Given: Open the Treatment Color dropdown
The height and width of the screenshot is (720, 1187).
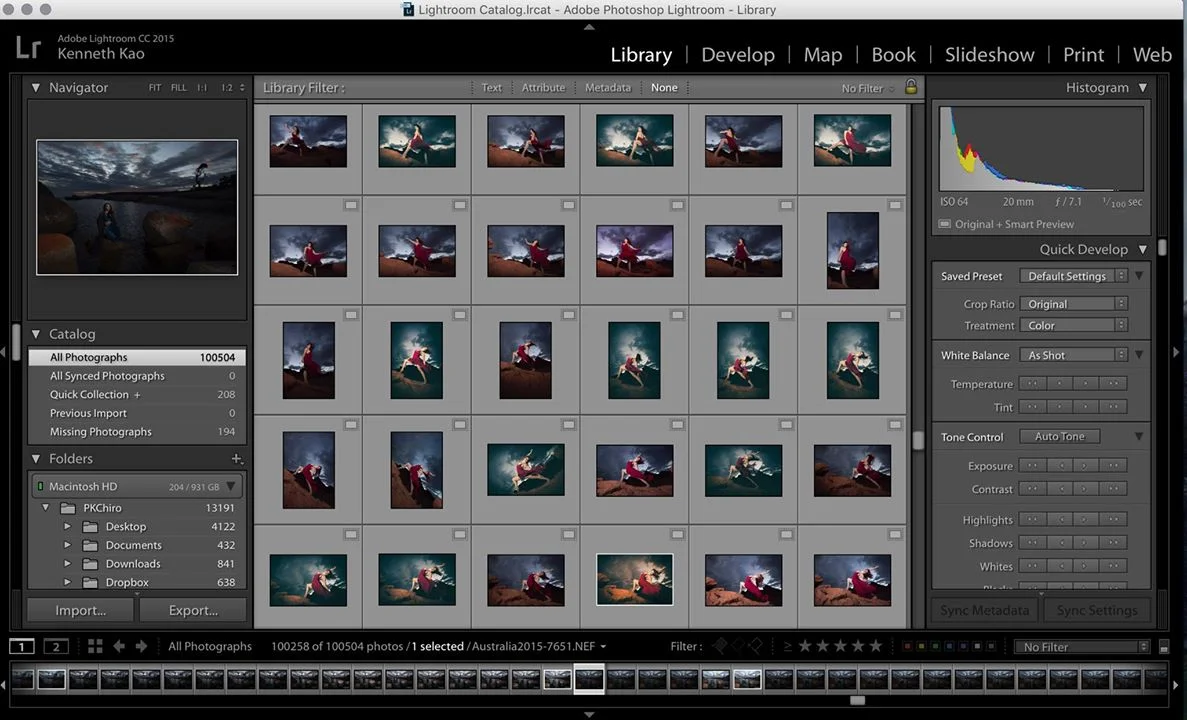Looking at the screenshot, I should (x=1073, y=326).
